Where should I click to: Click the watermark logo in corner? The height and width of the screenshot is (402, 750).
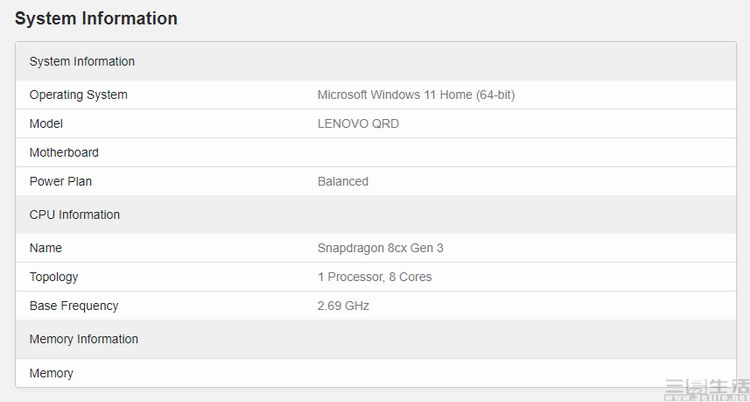pyautogui.click(x=706, y=390)
